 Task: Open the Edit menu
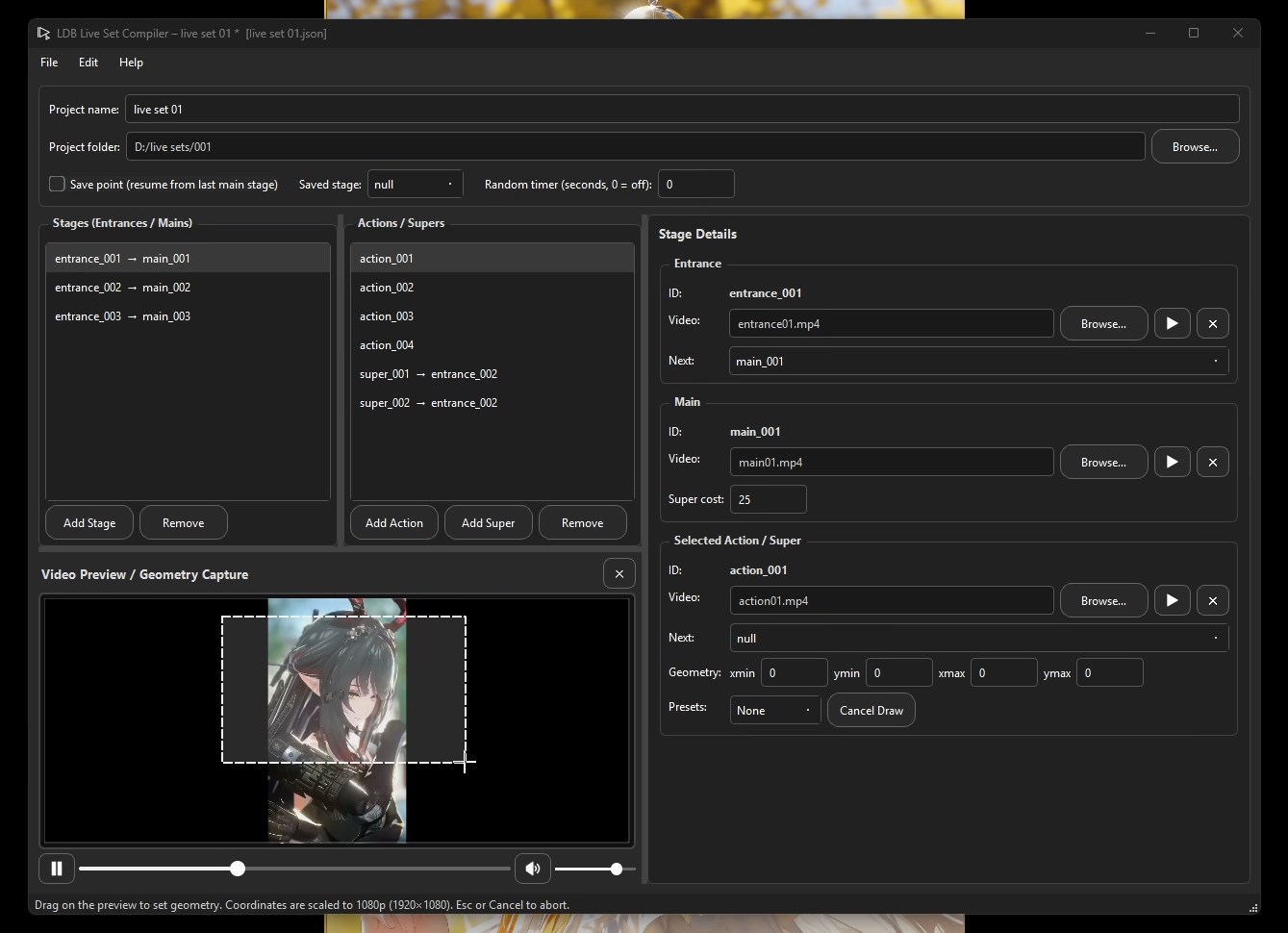(88, 63)
